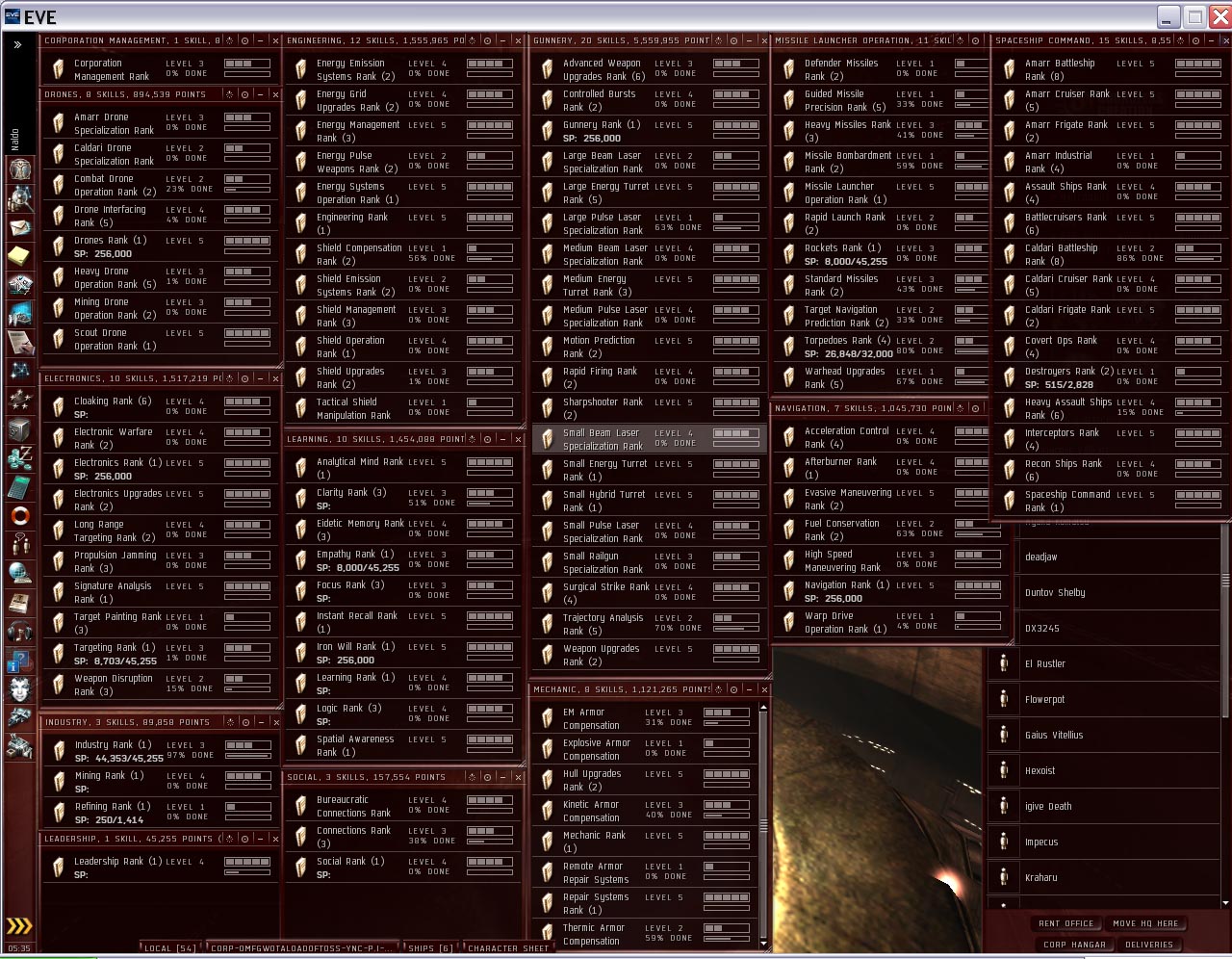Image resolution: width=1232 pixels, height=959 pixels.
Task: Click the yellow triple-chevron icon at sidebar bottom
Action: click(x=19, y=926)
